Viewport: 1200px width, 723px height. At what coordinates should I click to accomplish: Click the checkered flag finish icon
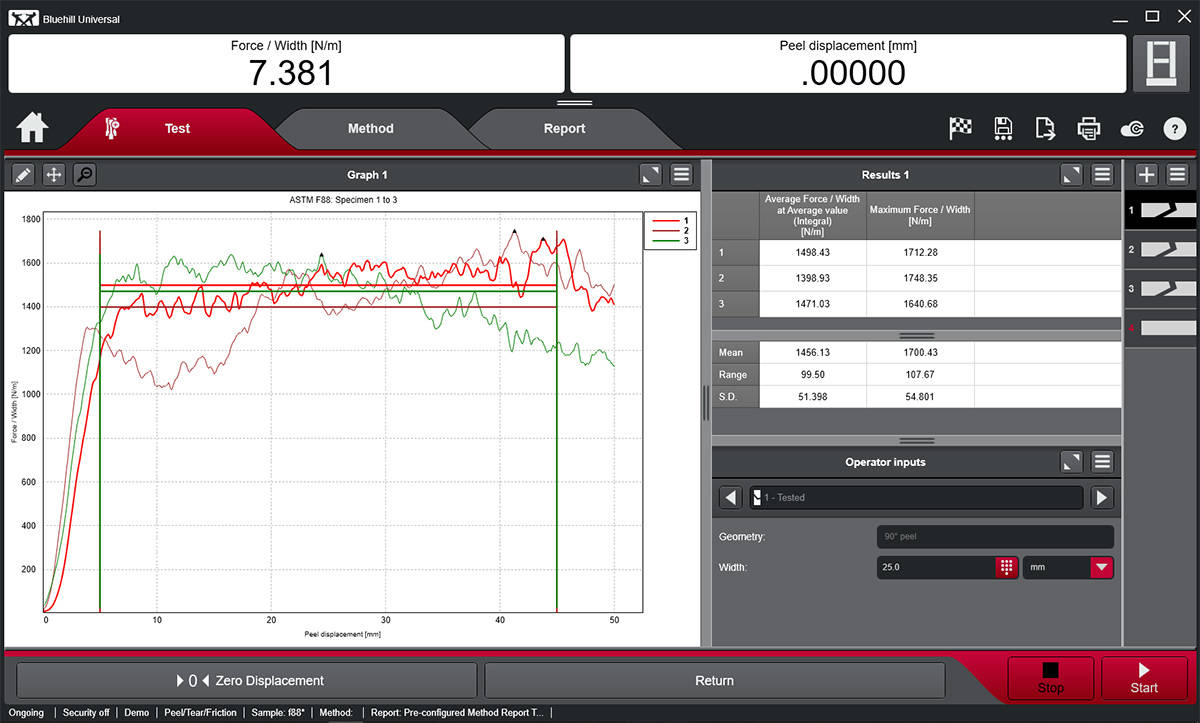pos(960,128)
